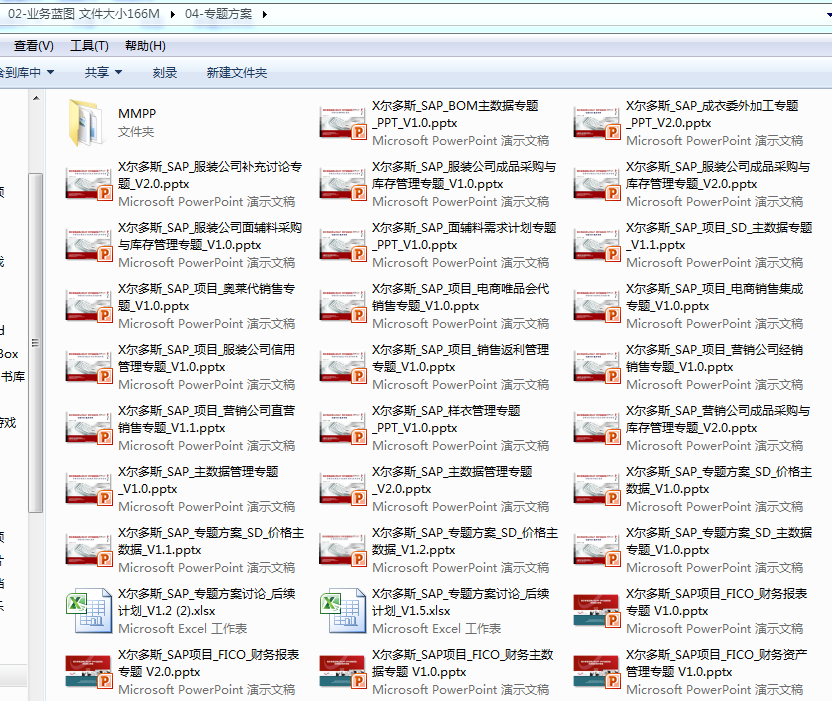Select 项目_SD_主数据专题_V1.1.pptx file icon
Screen dimensions: 832x701
pyautogui.click(x=597, y=245)
